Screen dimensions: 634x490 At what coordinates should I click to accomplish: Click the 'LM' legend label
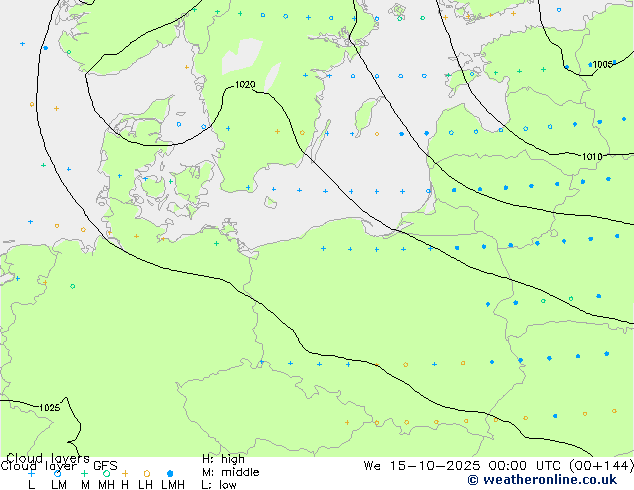coord(59,485)
